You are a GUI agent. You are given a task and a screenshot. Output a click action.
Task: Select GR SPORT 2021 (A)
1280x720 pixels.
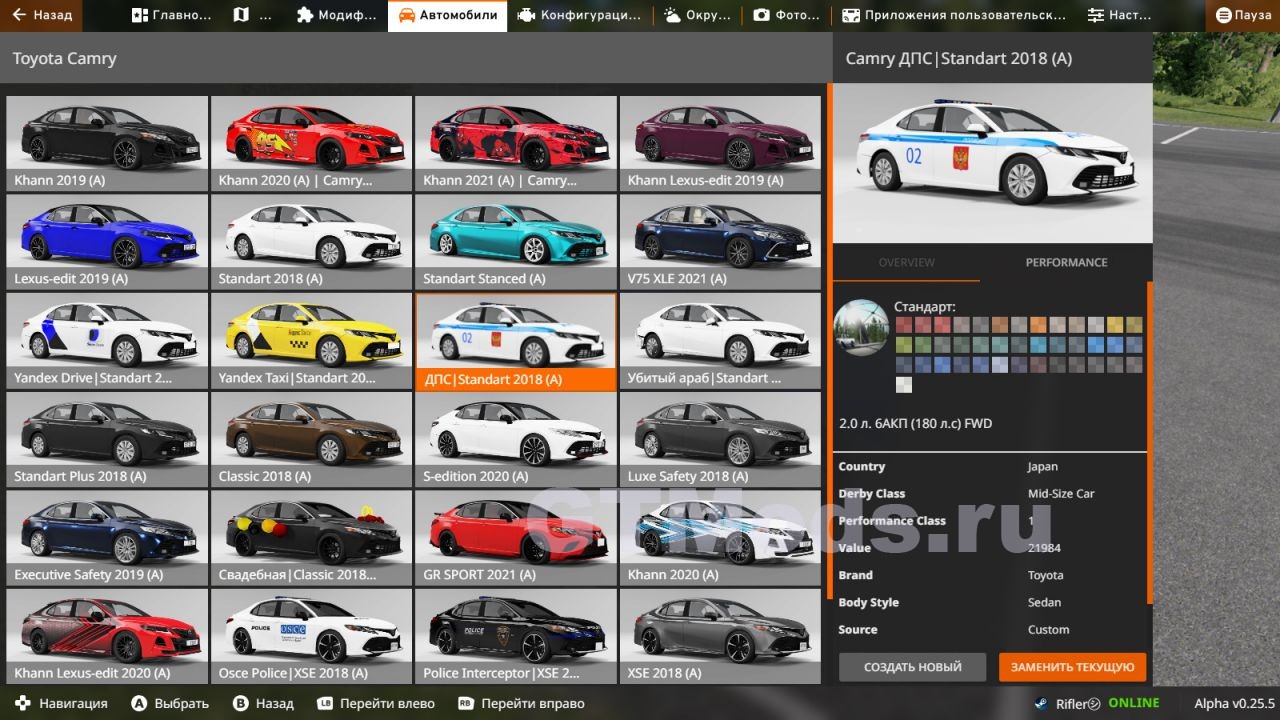point(516,538)
